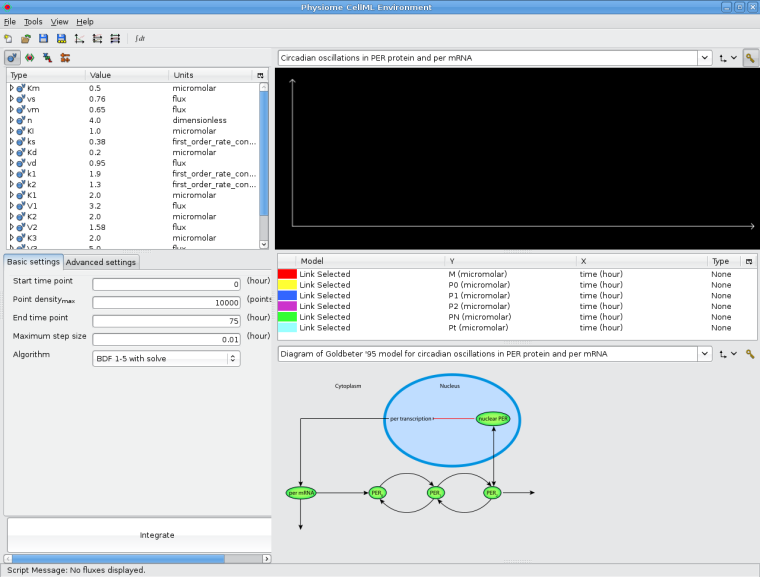Switch to the Basic settings tab
The width and height of the screenshot is (760, 577).
coord(33,262)
